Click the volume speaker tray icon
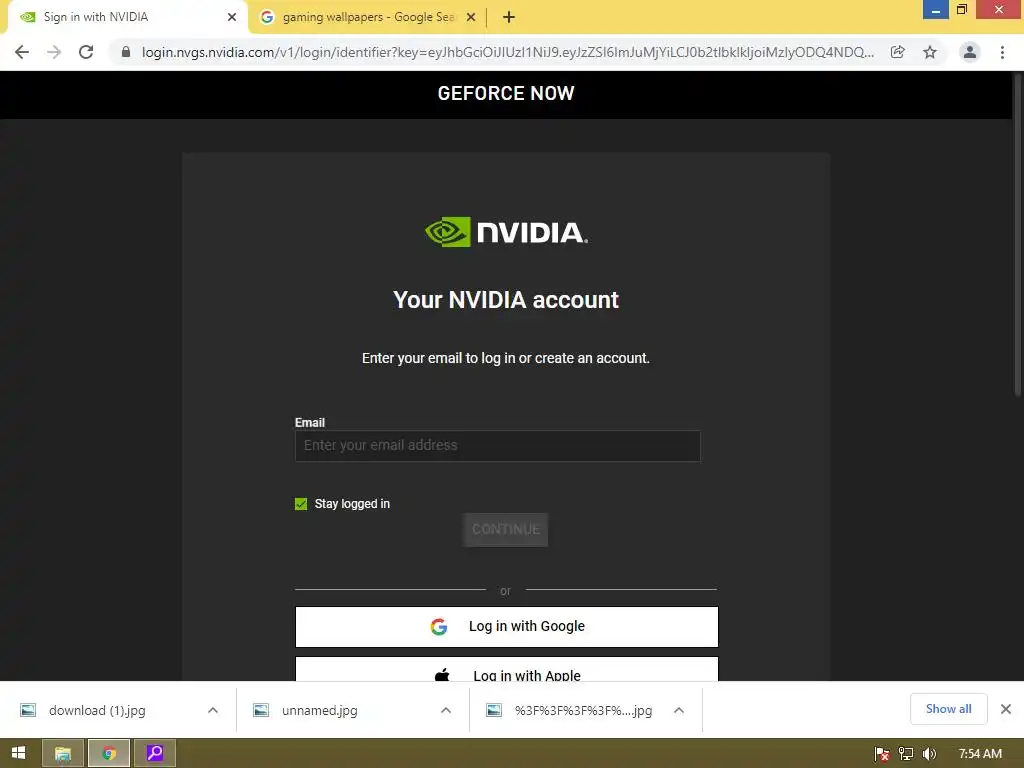The height and width of the screenshot is (768, 1024). coord(929,754)
